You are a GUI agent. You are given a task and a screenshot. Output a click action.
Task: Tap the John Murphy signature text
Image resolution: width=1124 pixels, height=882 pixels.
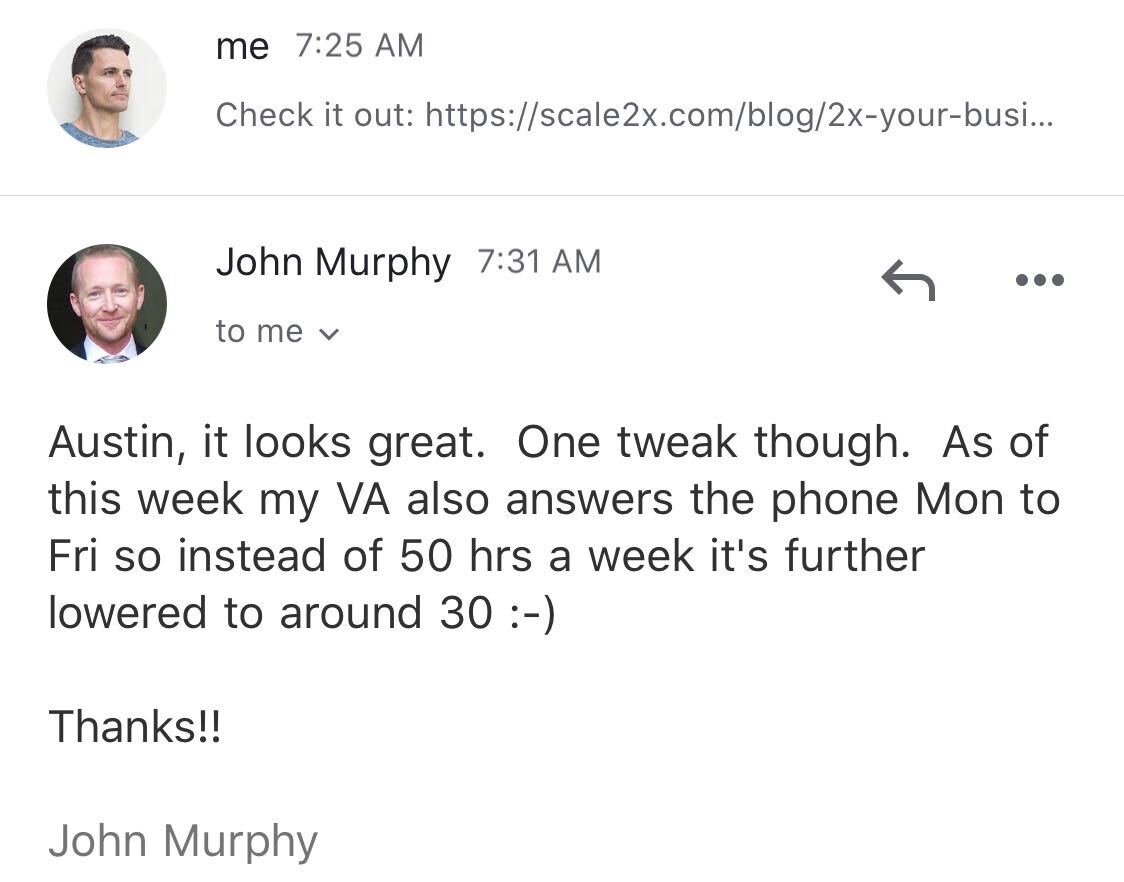183,842
